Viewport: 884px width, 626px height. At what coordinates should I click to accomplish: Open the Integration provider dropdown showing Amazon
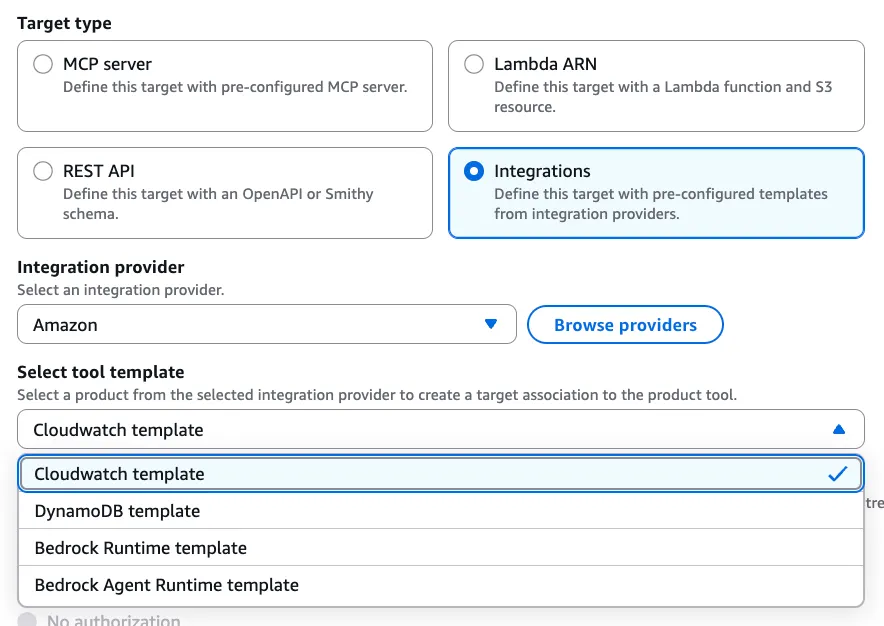coord(266,324)
